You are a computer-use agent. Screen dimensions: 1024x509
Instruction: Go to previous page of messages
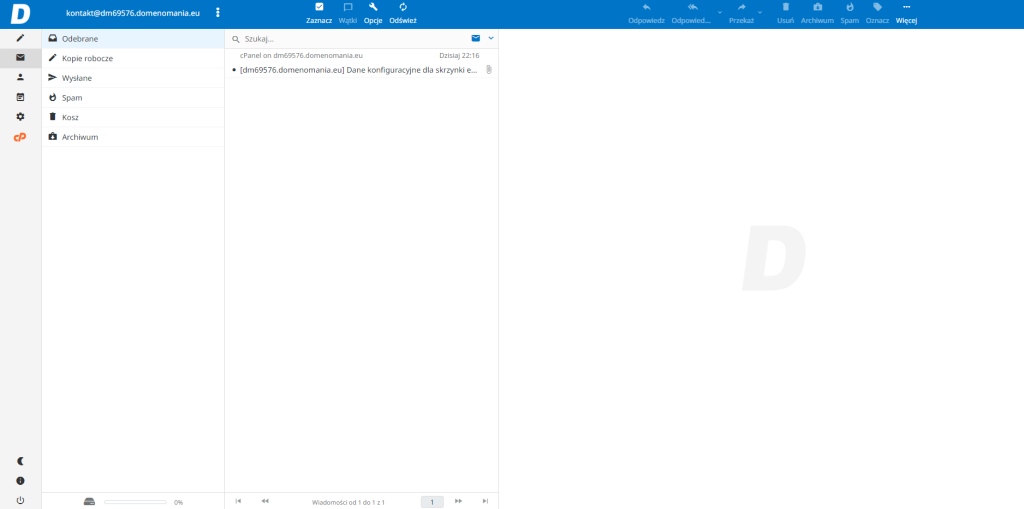click(x=264, y=501)
